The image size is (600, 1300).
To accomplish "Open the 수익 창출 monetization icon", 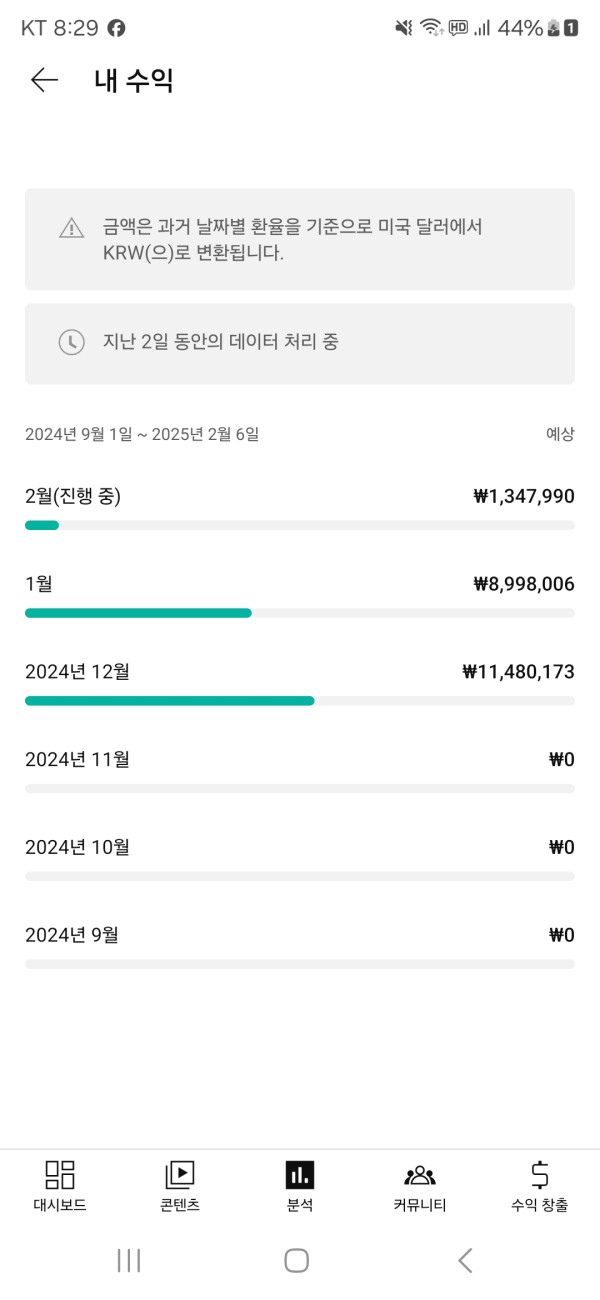I will pyautogui.click(x=539, y=1175).
